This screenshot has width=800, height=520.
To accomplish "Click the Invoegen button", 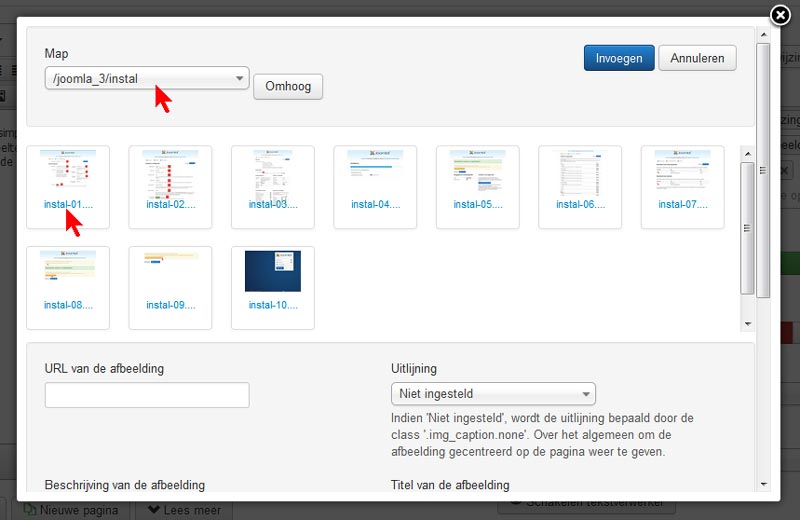I will (x=619, y=58).
